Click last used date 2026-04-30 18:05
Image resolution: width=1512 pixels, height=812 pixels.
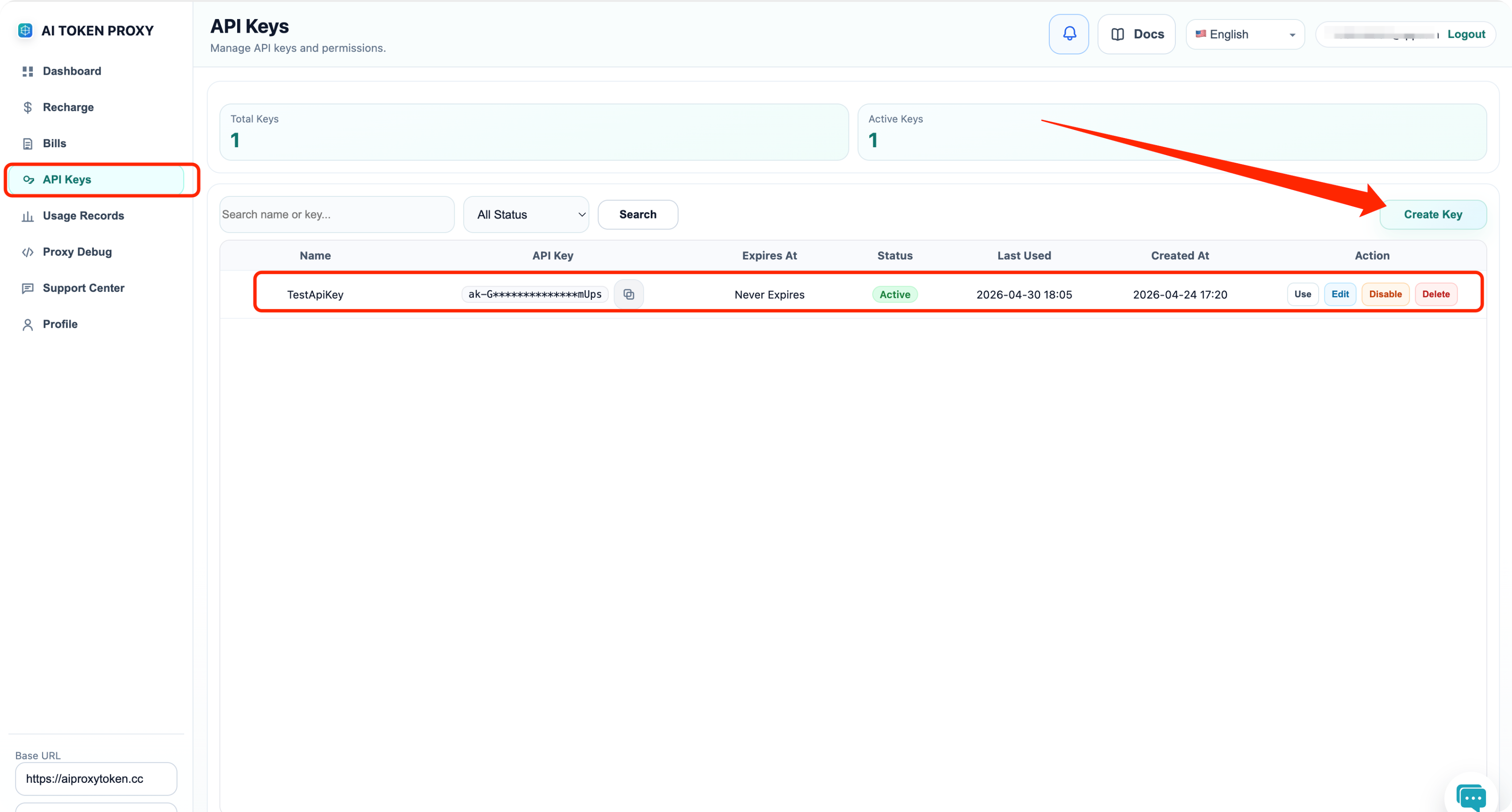click(x=1024, y=295)
